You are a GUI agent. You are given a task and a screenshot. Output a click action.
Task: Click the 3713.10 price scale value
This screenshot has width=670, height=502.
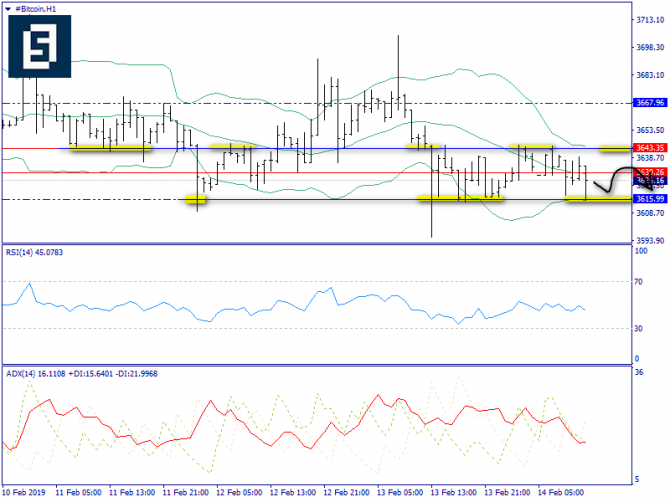point(650,20)
